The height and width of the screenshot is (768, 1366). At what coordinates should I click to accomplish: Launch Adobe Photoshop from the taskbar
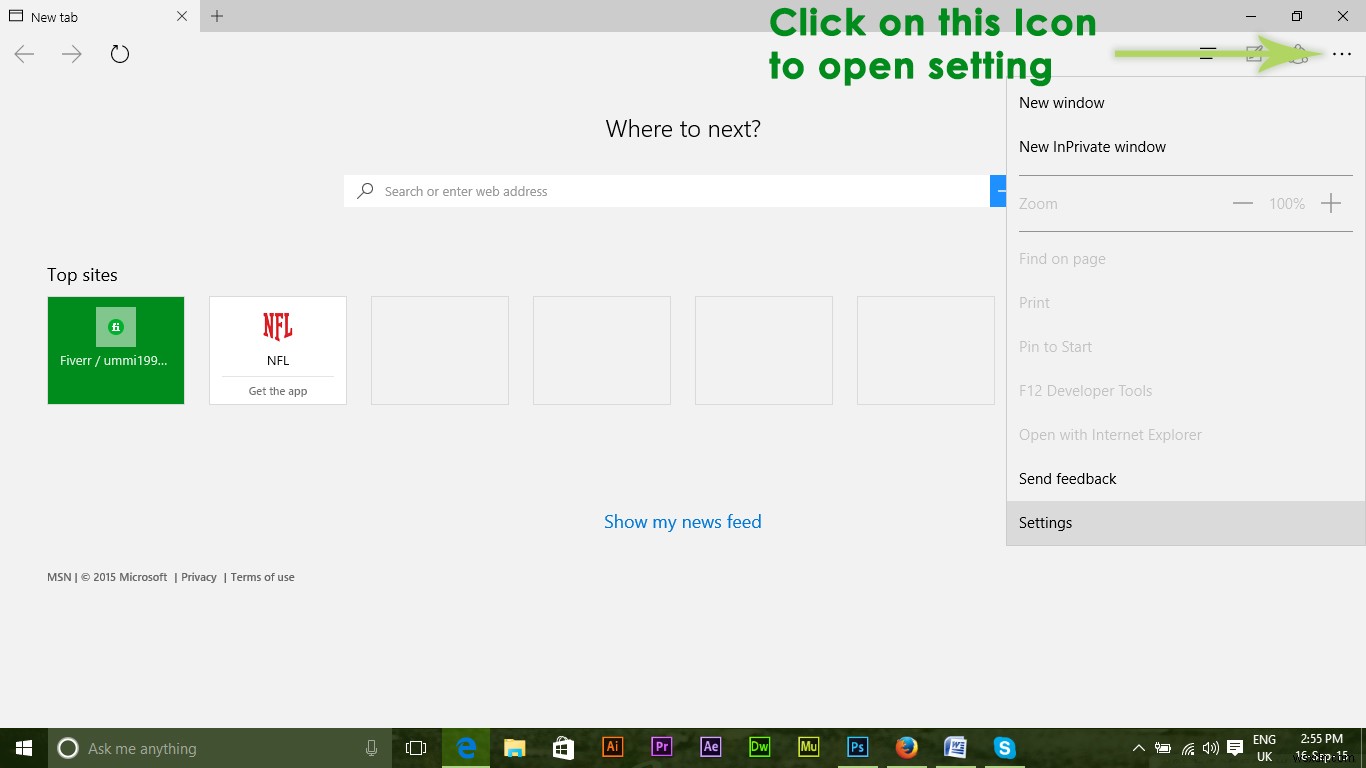click(857, 747)
